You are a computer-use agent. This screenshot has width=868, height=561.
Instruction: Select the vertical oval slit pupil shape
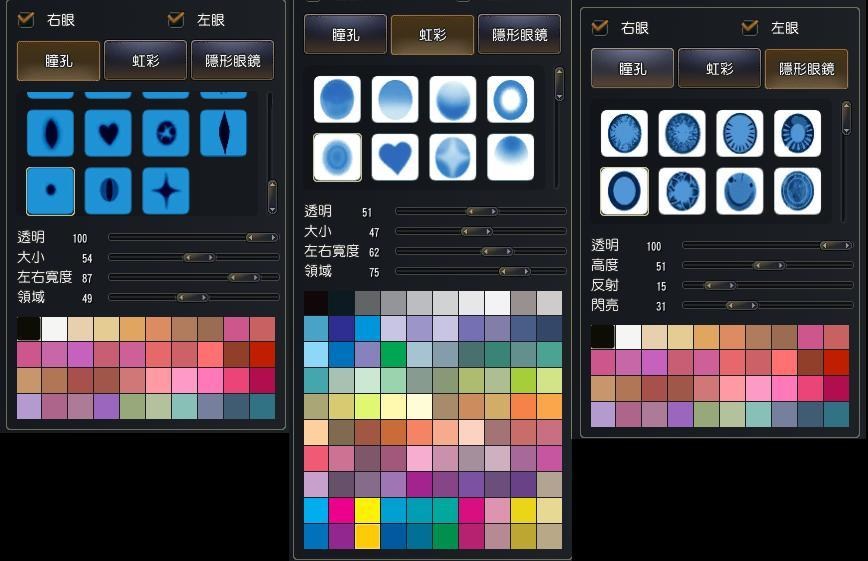(50, 133)
